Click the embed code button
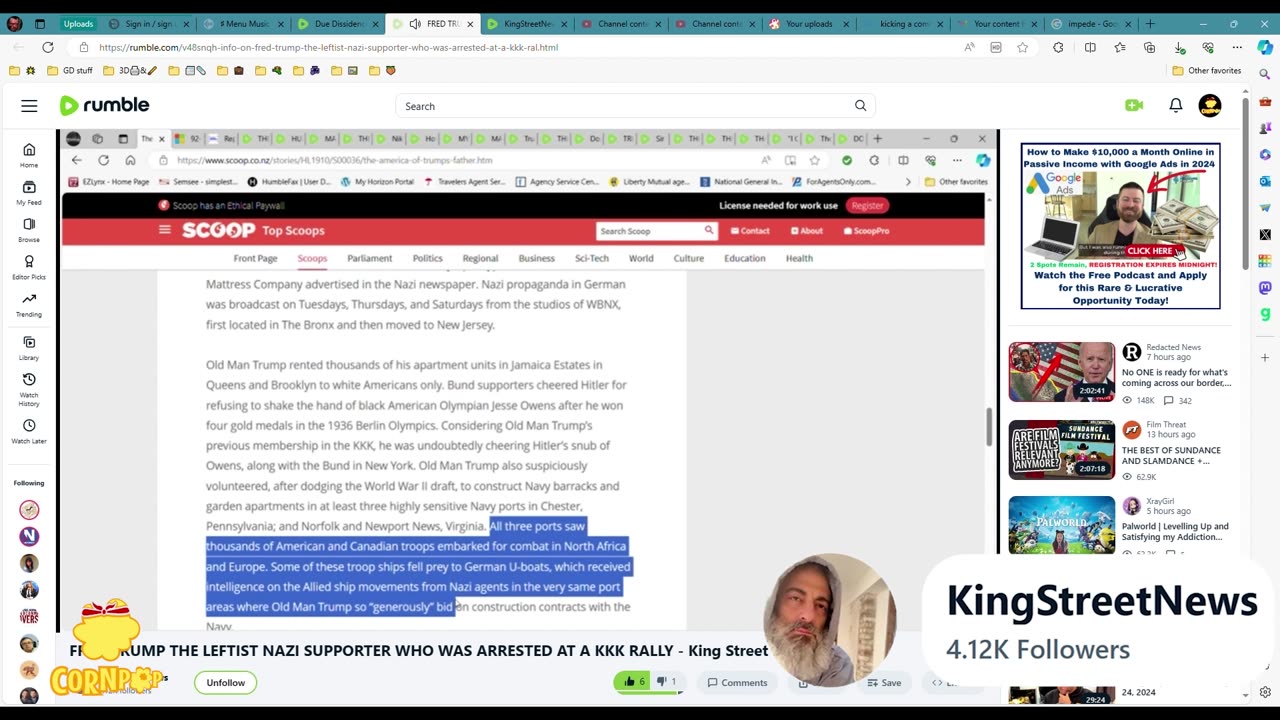Screen dimensions: 1280x720 tap(943, 682)
